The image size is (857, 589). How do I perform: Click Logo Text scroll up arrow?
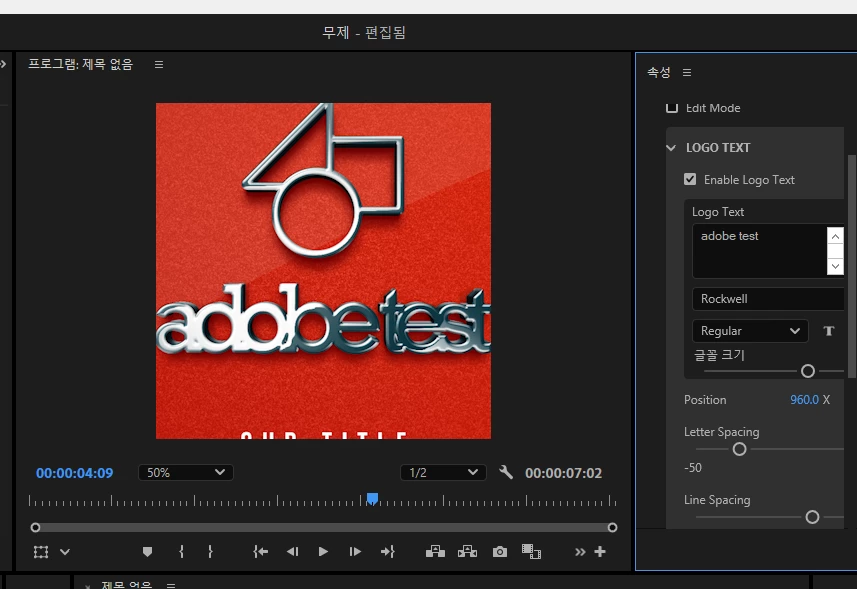(x=835, y=236)
